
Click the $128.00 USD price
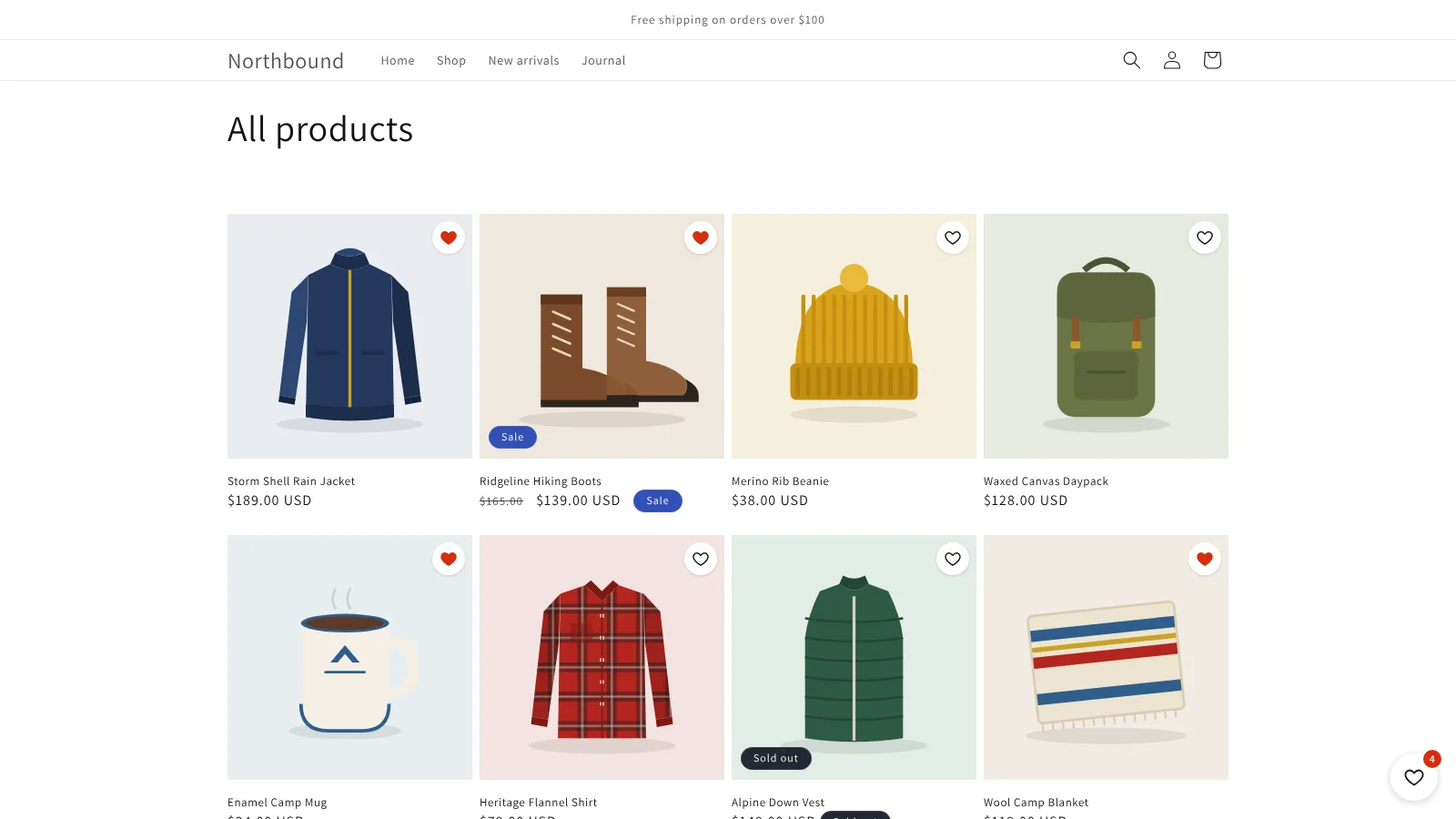click(x=1026, y=500)
